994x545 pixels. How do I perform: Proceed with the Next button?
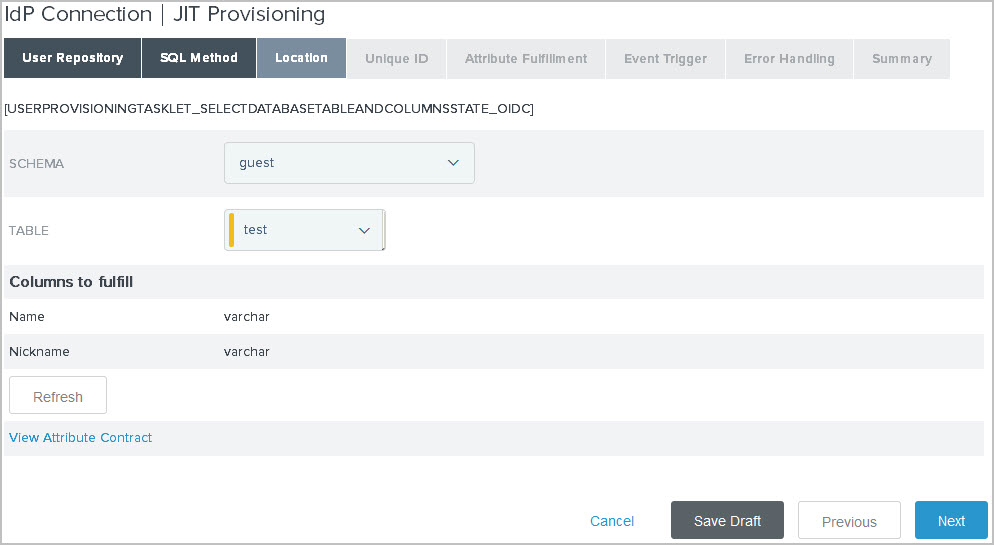(x=951, y=521)
